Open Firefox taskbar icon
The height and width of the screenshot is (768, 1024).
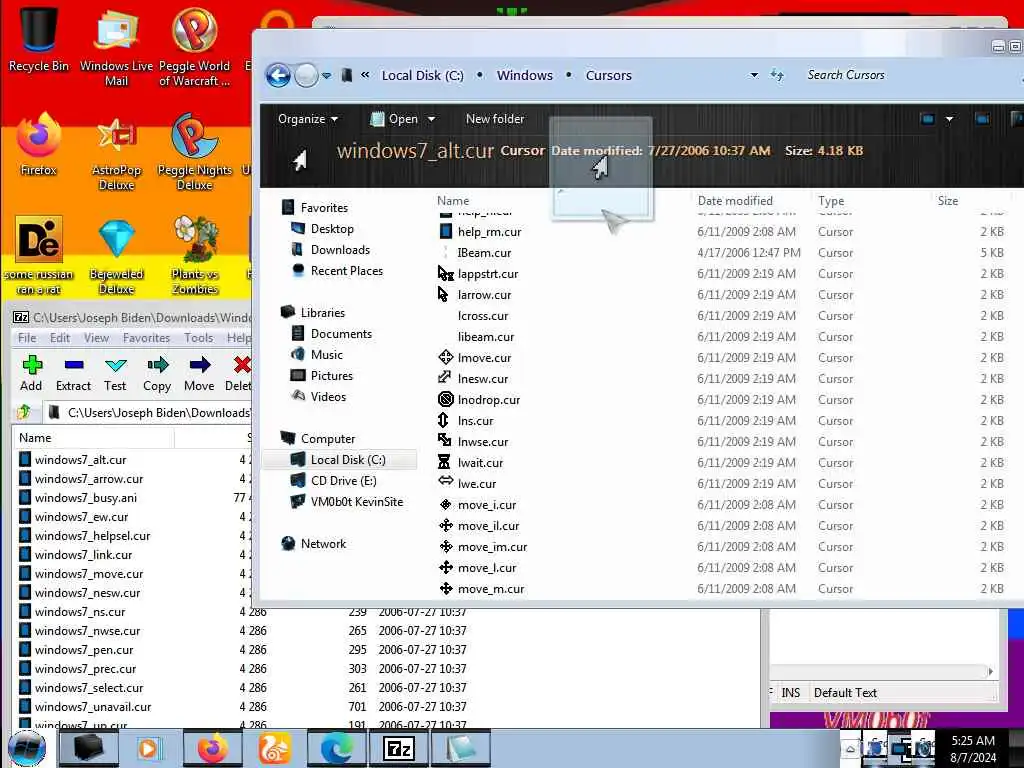click(x=213, y=748)
